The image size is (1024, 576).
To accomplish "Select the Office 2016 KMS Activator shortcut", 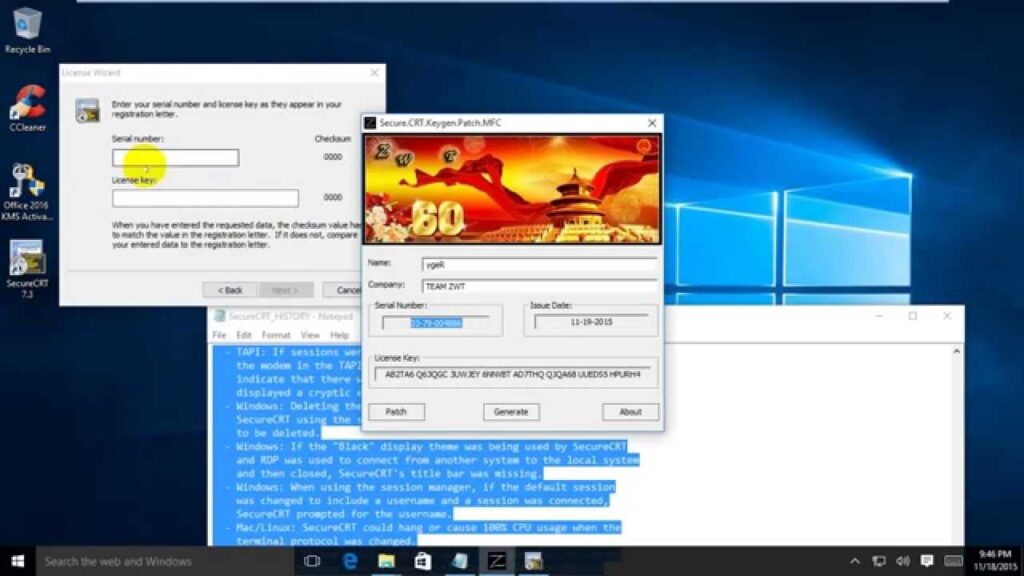I will pyautogui.click(x=27, y=192).
